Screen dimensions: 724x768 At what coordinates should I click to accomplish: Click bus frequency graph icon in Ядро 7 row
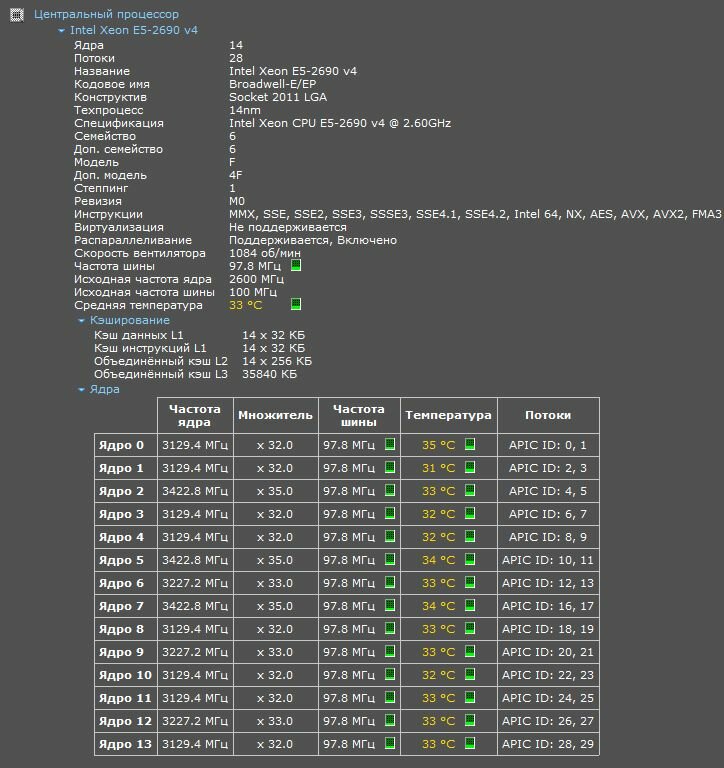(390, 605)
